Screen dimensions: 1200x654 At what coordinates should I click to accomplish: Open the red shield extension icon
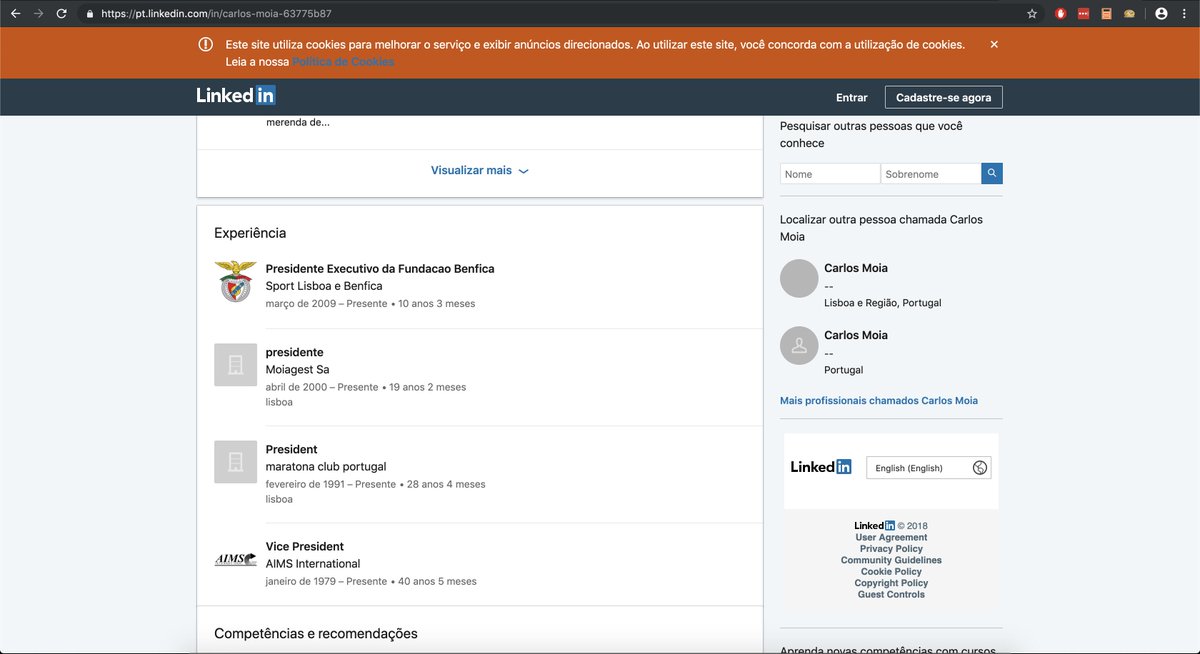click(x=1061, y=14)
